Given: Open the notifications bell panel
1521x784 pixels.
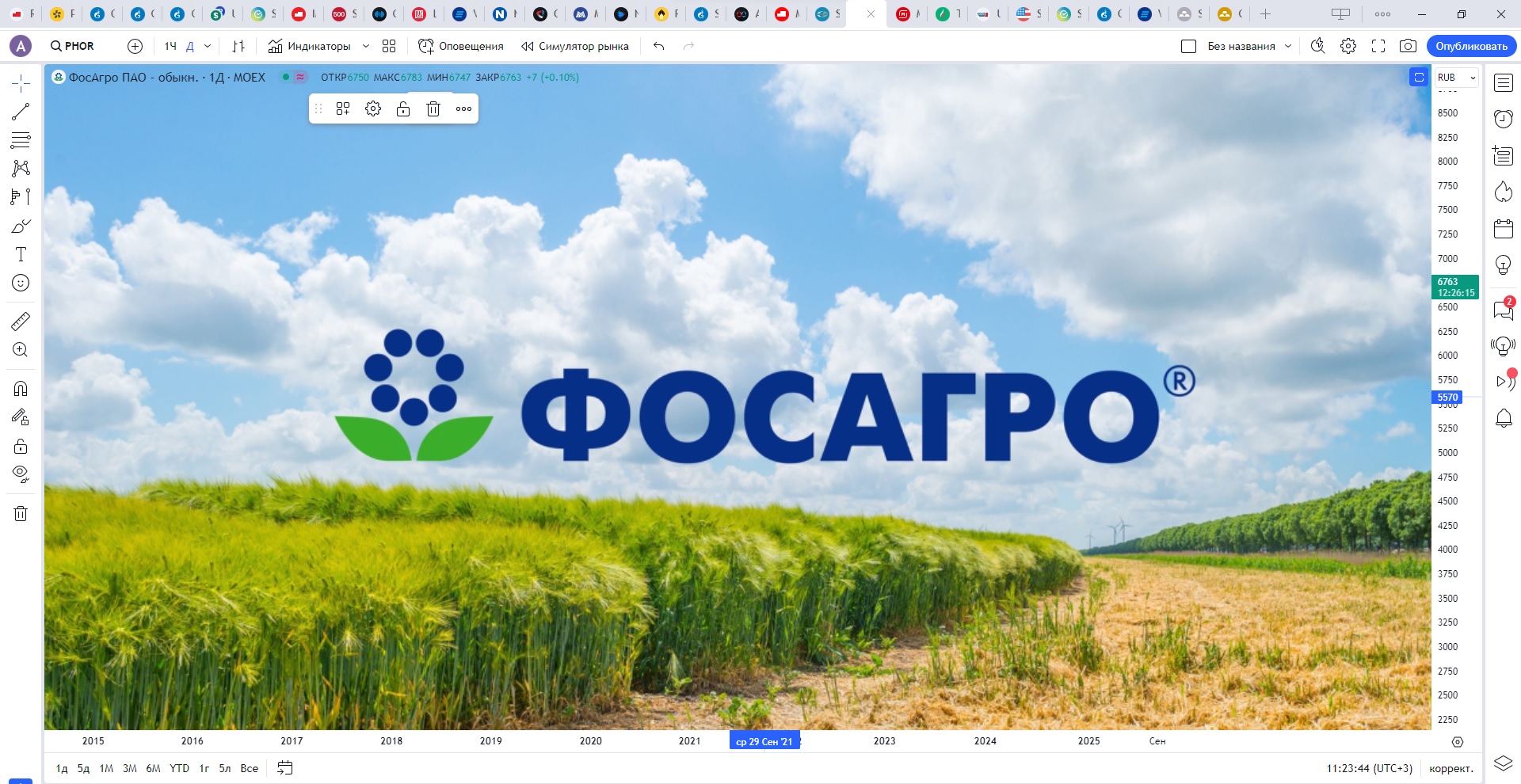Looking at the screenshot, I should [x=1503, y=418].
